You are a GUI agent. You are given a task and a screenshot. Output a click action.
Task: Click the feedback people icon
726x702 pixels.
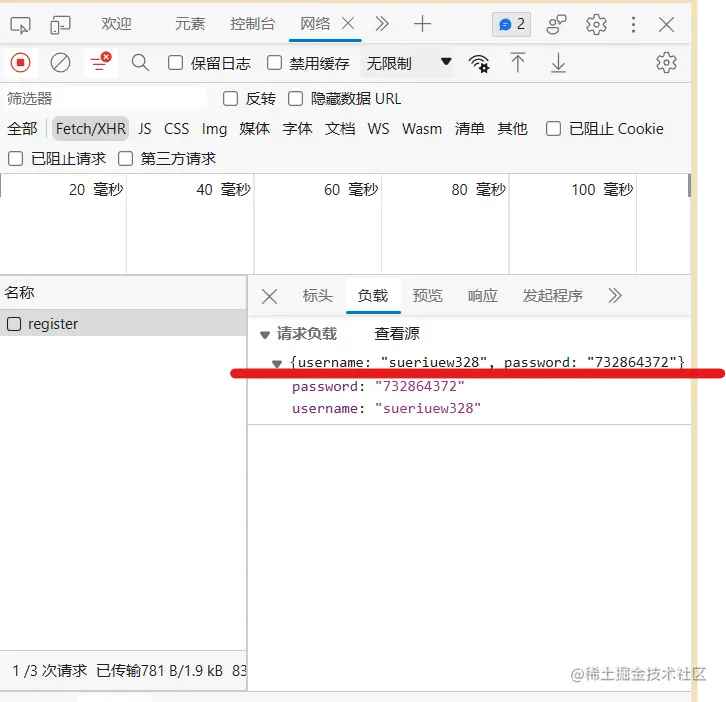pos(556,25)
